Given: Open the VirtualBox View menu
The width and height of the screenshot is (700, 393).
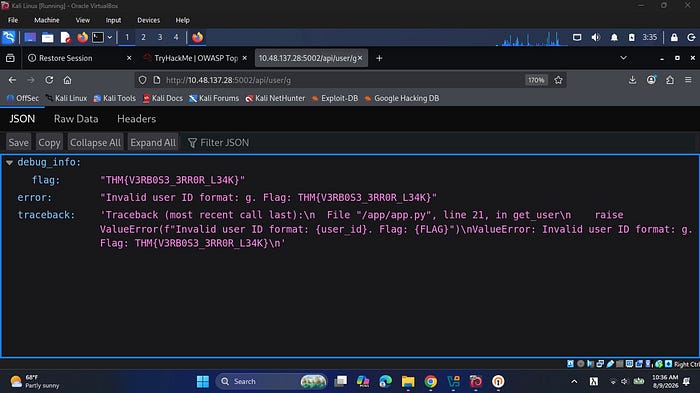Looking at the screenshot, I should click(83, 20).
